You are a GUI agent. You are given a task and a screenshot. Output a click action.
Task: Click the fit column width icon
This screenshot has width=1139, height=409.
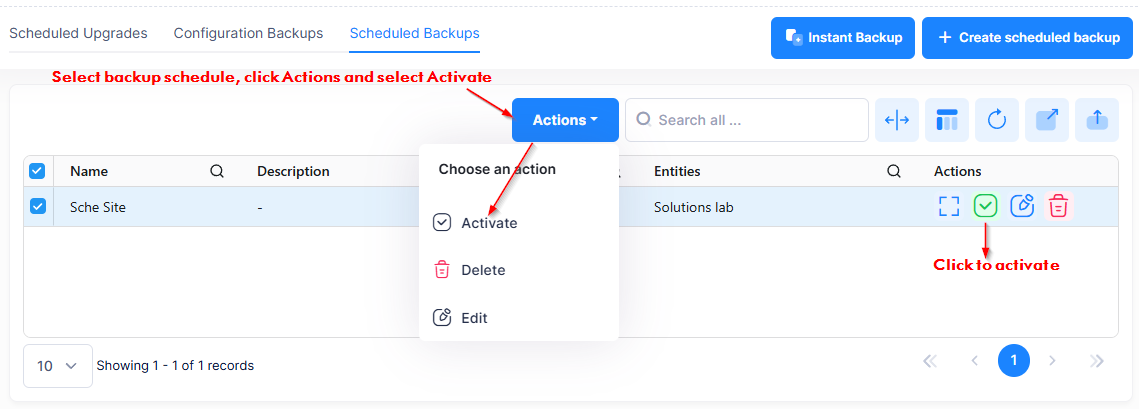(x=897, y=120)
